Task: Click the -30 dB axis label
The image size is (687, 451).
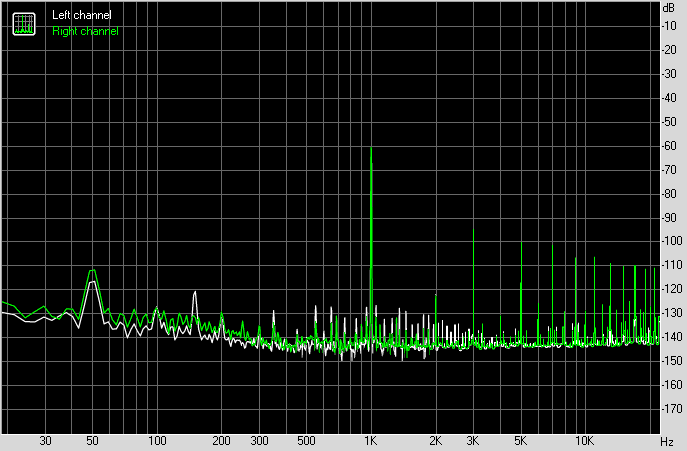Action: [669, 74]
